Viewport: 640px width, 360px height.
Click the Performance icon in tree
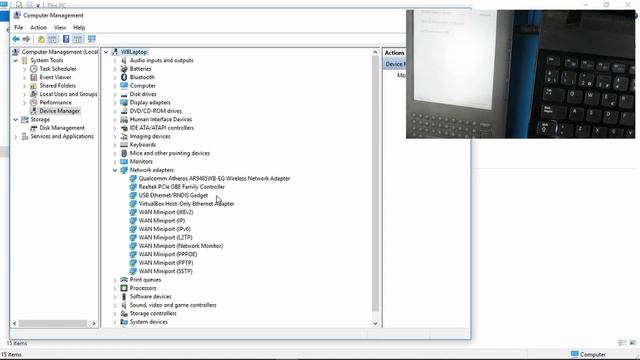click(x=34, y=102)
